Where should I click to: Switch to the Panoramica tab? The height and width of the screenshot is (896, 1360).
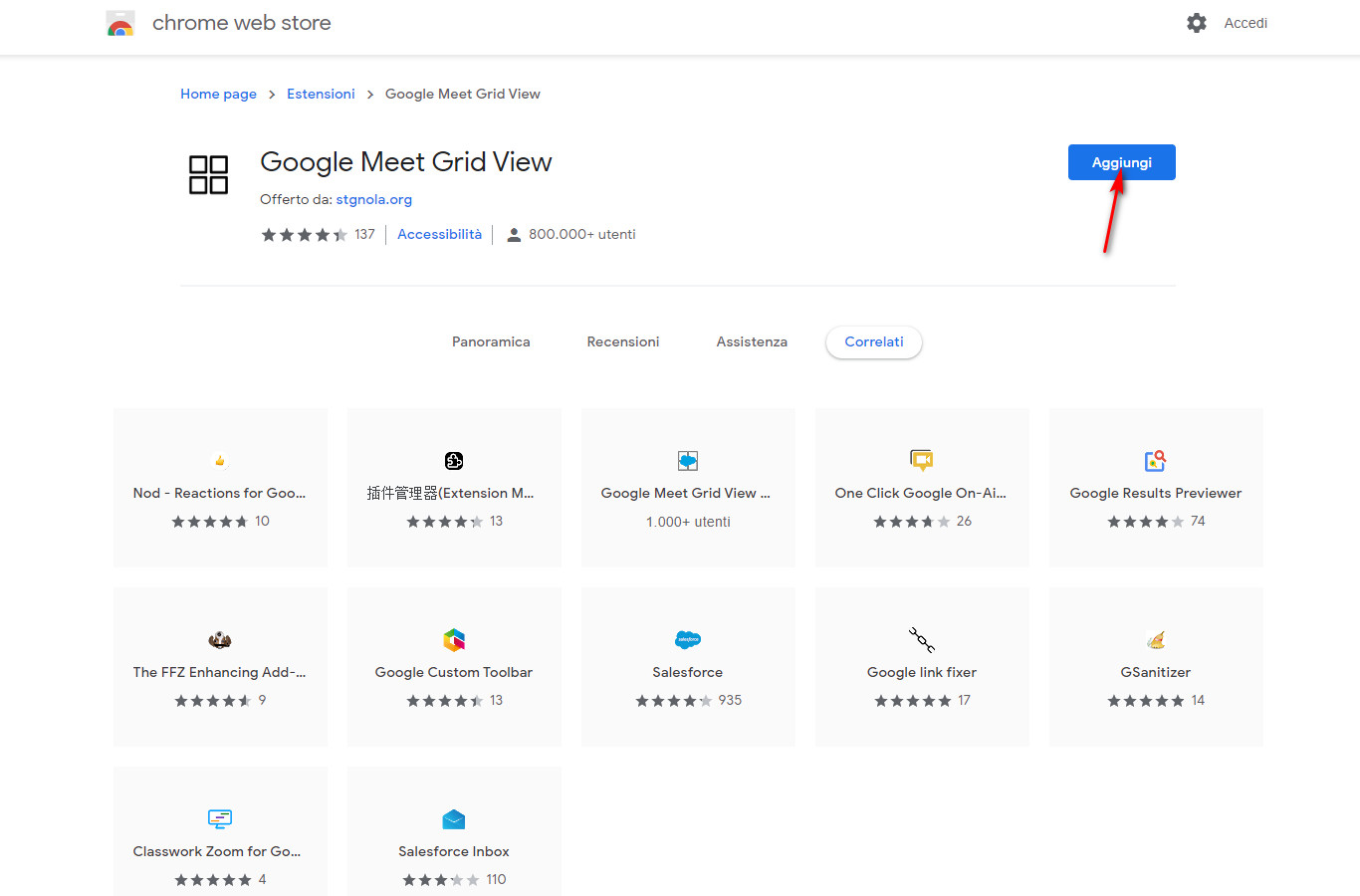click(491, 341)
